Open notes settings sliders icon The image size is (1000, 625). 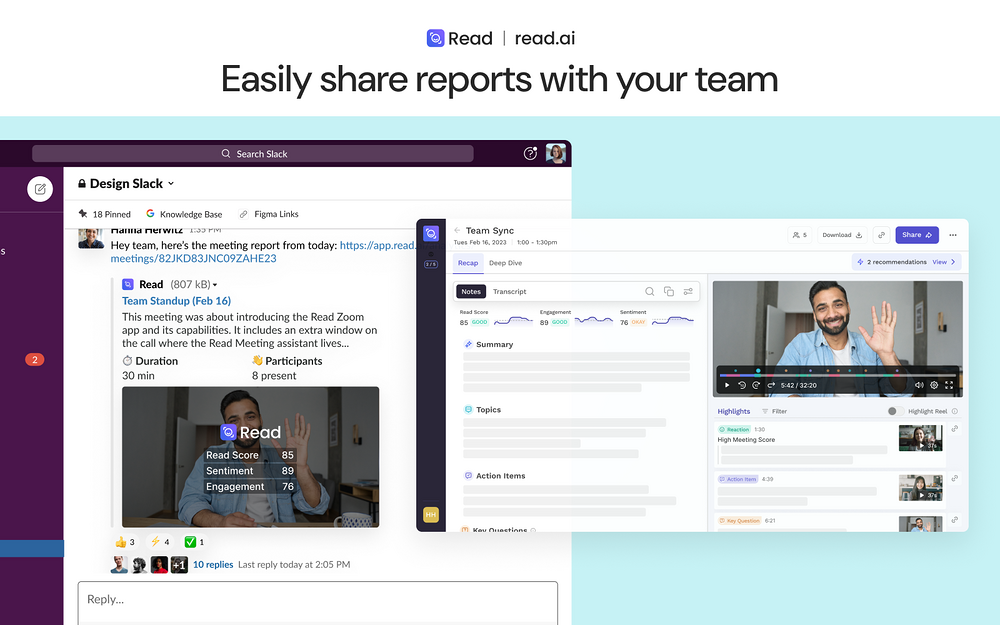(x=688, y=291)
